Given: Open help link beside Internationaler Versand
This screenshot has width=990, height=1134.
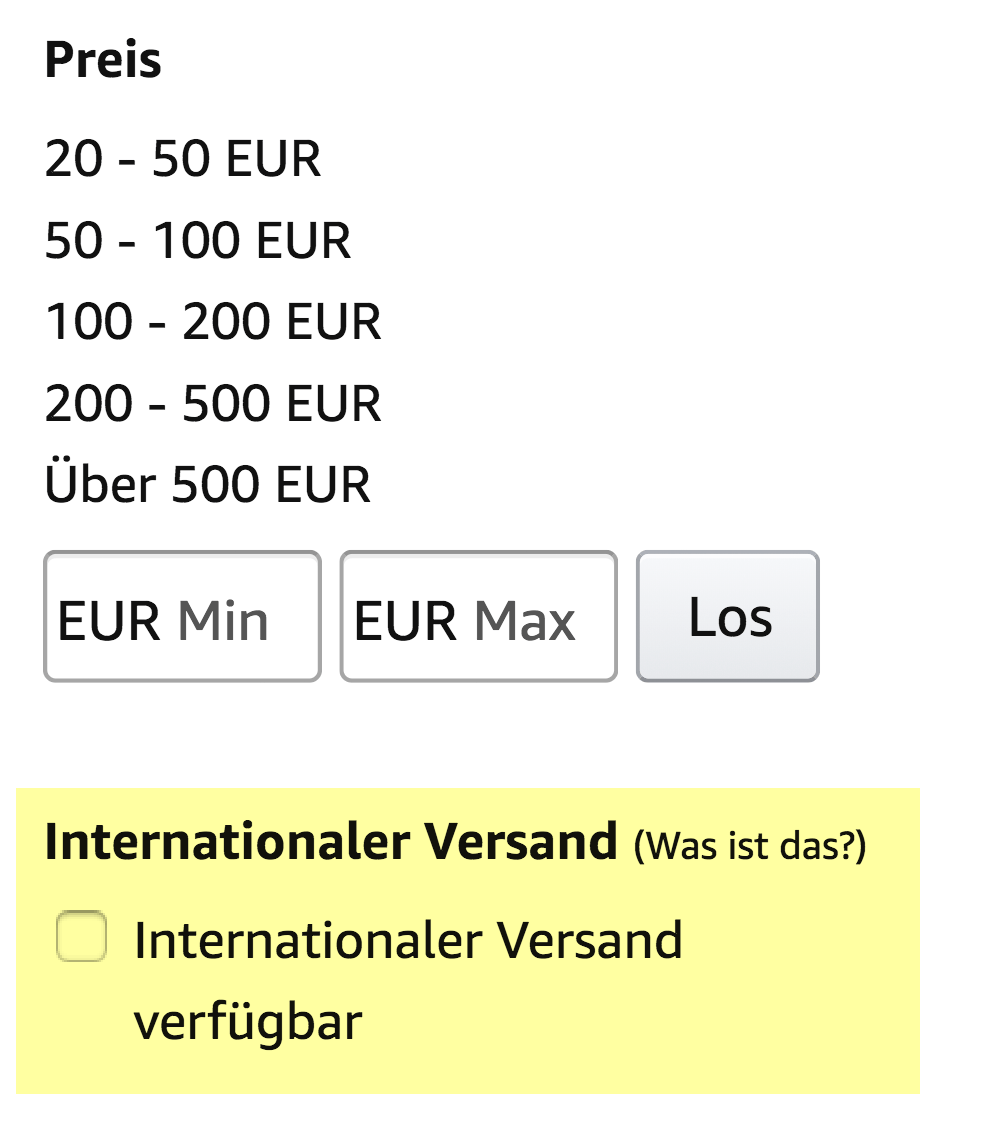Looking at the screenshot, I should coord(750,846).
